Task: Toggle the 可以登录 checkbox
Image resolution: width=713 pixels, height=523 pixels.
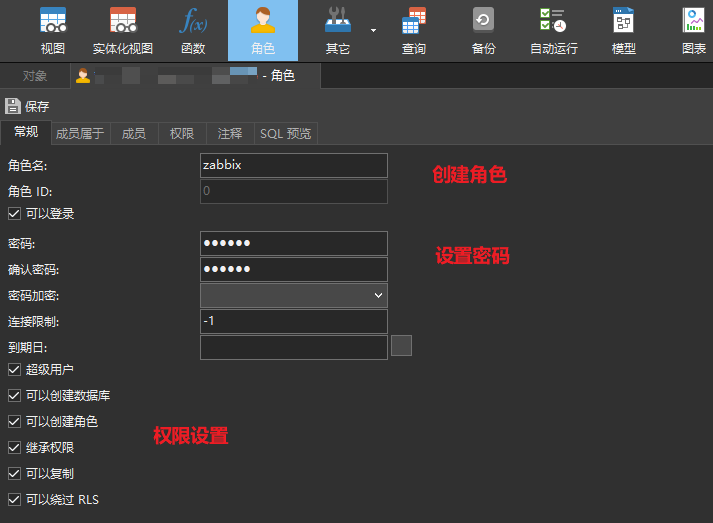Action: [x=15, y=213]
